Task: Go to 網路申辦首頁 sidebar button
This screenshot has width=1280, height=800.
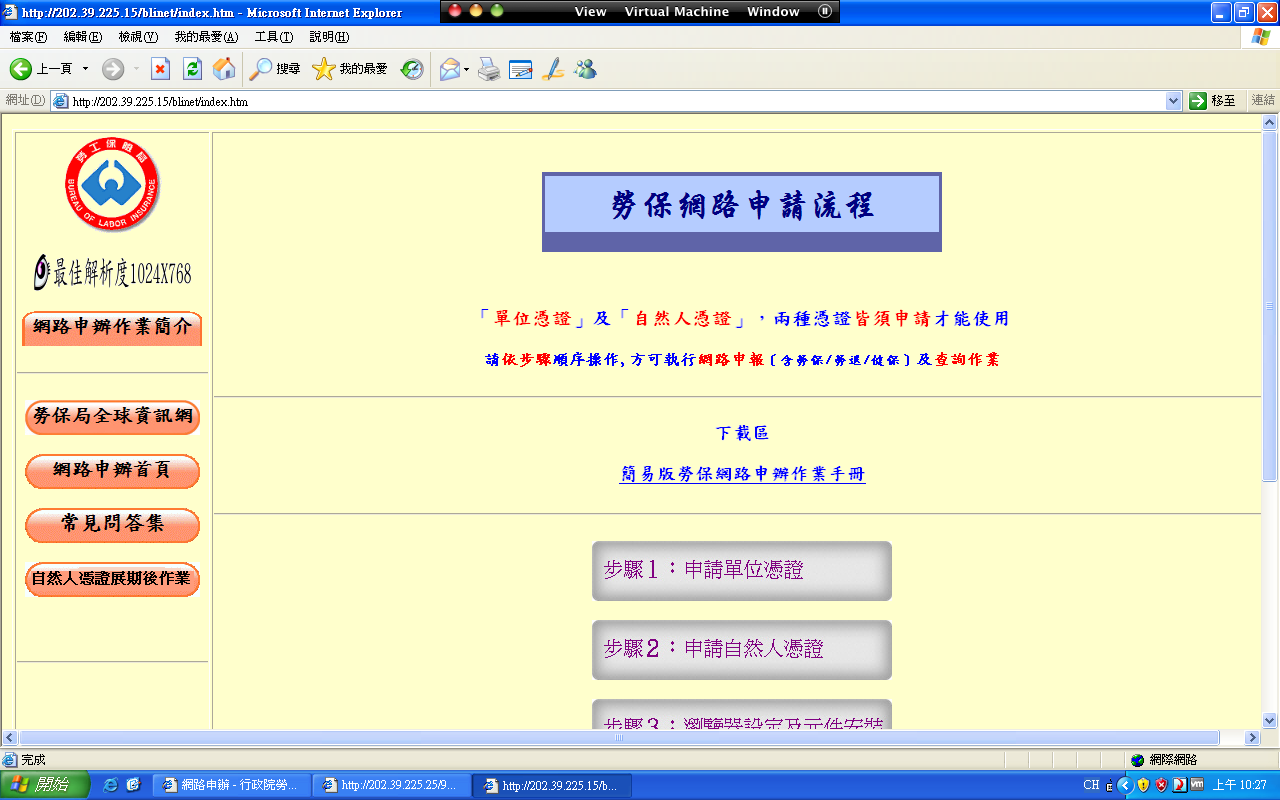Action: [x=112, y=471]
